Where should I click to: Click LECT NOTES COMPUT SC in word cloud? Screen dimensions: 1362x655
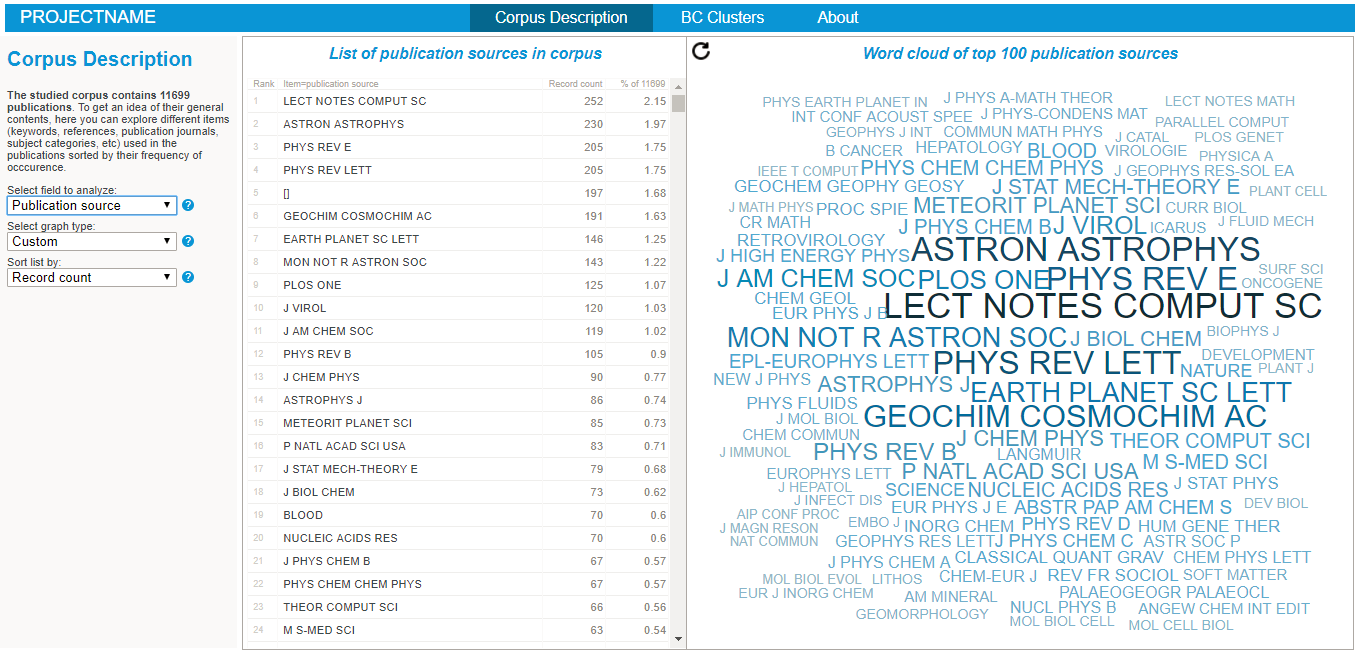(1103, 306)
